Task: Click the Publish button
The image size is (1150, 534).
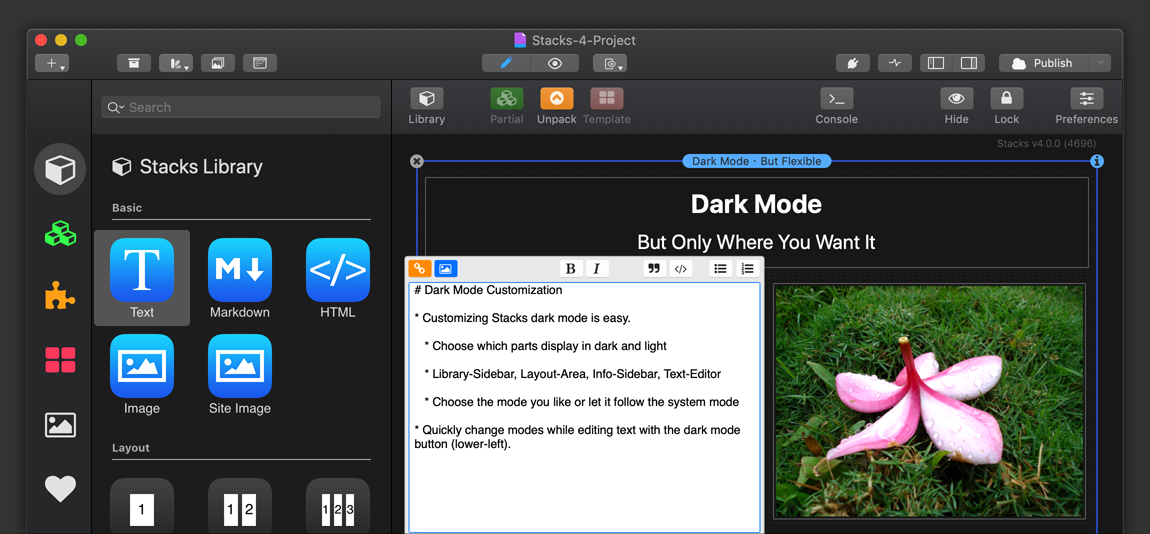Action: pyautogui.click(x=1042, y=63)
